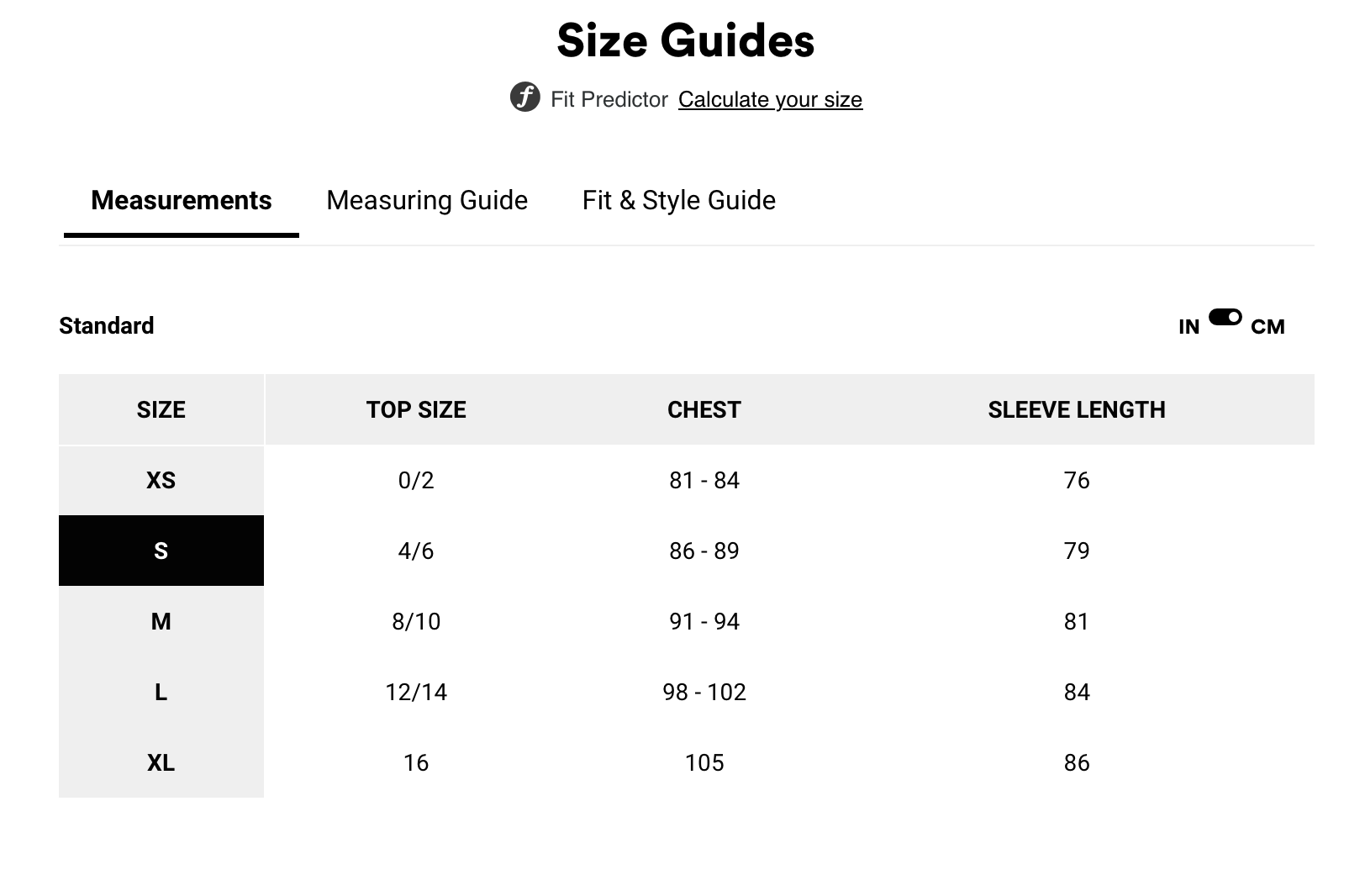Switch to the Measuring Guide tab
Screen dimensions: 1365x896
pos(427,200)
